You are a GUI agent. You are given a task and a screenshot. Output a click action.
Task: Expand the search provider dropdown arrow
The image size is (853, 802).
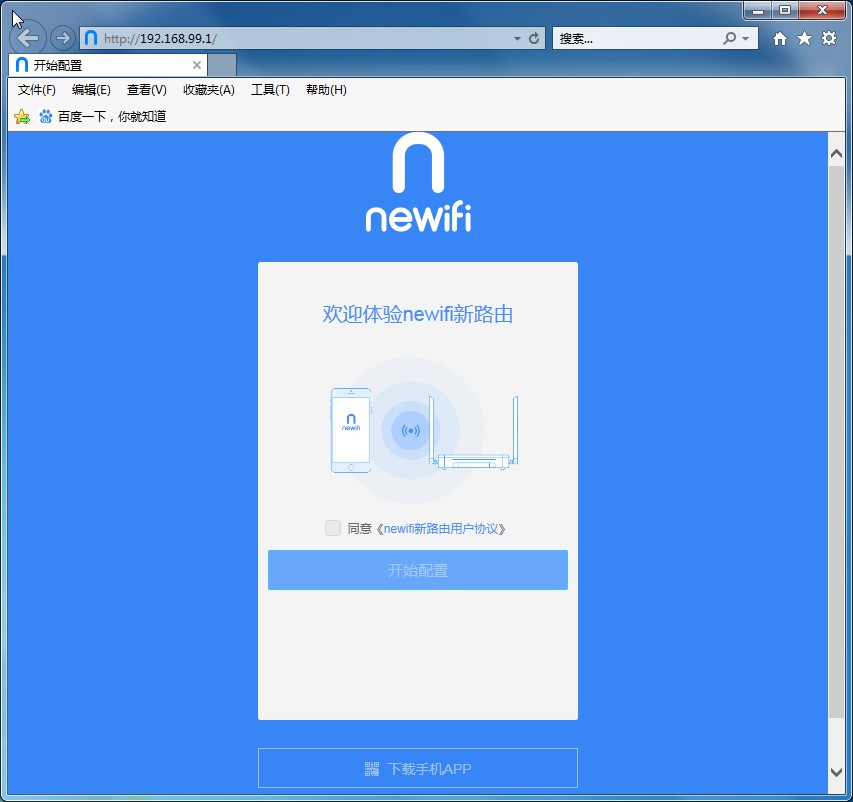tap(745, 39)
